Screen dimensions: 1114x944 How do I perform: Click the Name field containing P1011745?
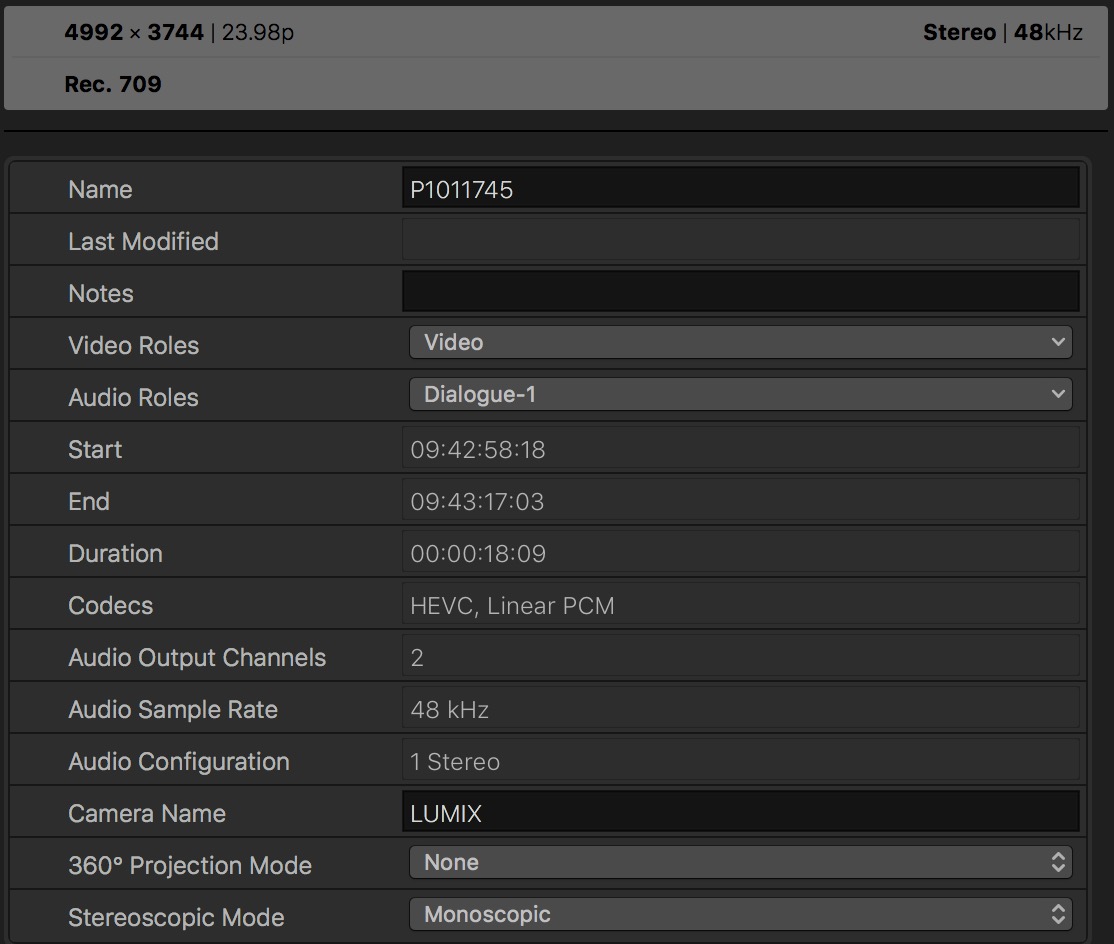(x=740, y=189)
